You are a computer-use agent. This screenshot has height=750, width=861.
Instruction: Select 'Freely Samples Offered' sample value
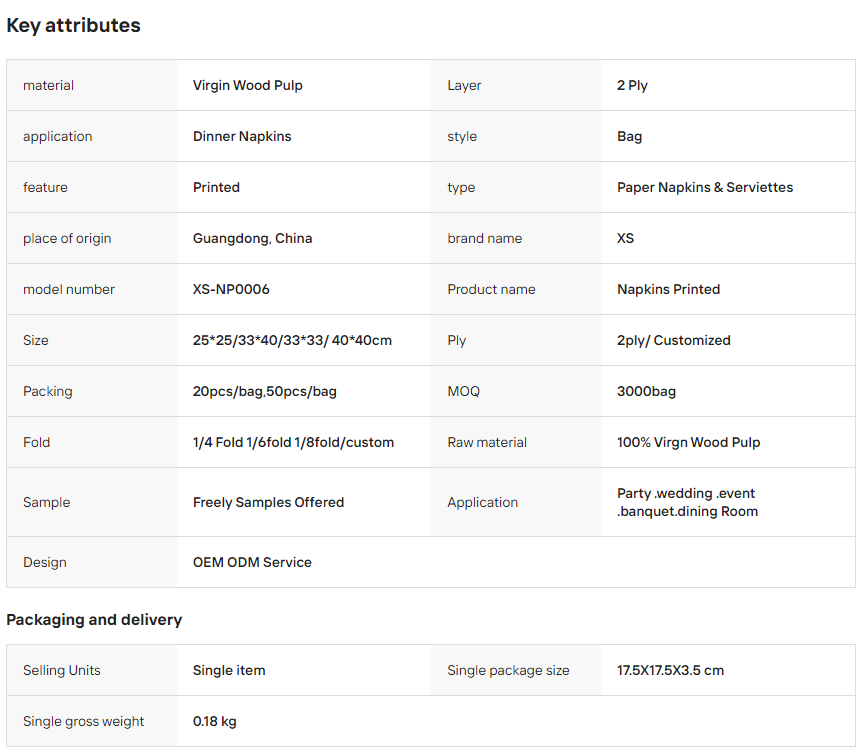[x=269, y=502]
